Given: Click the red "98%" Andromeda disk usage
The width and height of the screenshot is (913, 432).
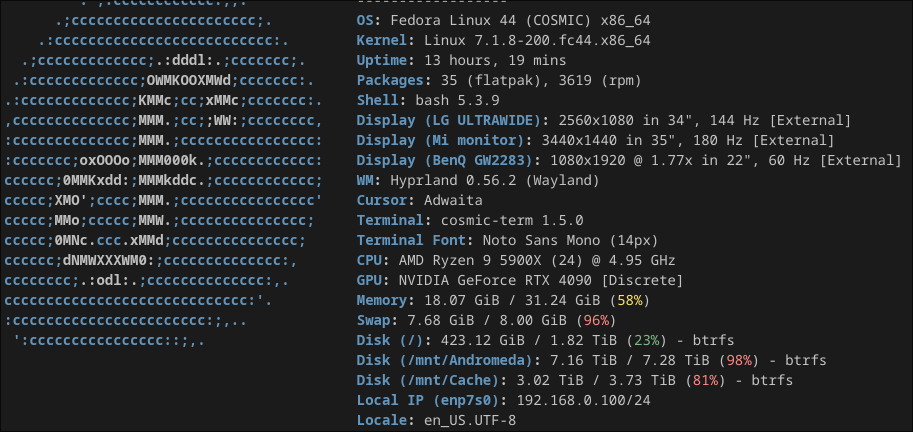Looking at the screenshot, I should [x=738, y=360].
